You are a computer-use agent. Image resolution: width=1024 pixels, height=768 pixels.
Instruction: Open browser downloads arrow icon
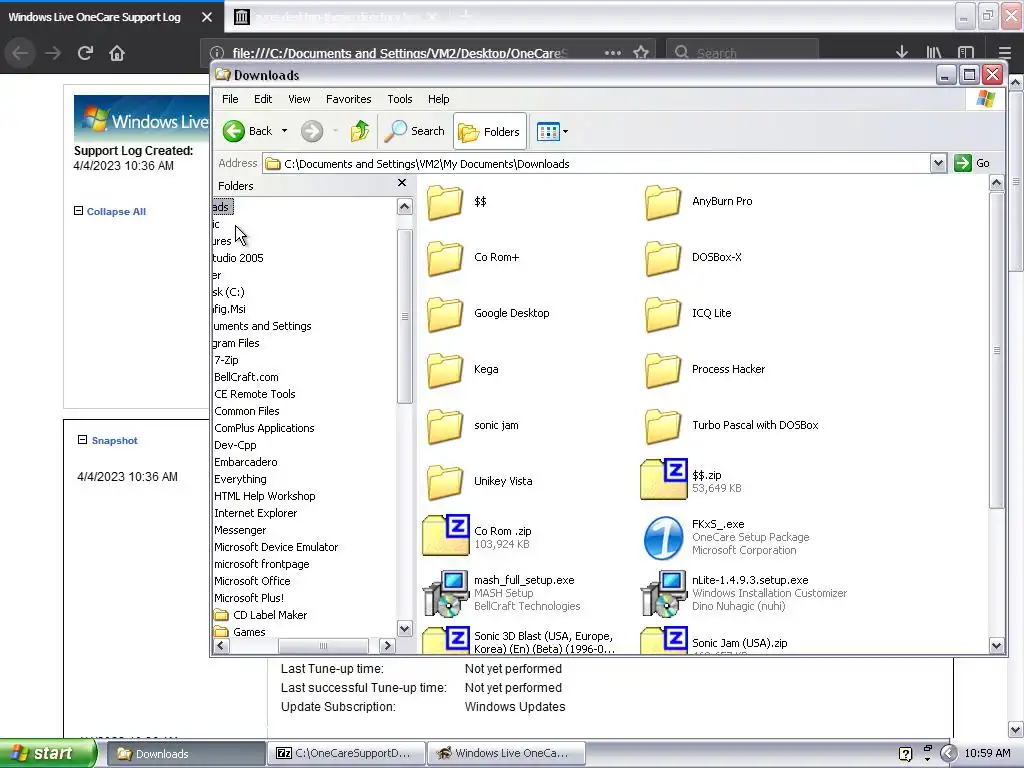point(902,52)
